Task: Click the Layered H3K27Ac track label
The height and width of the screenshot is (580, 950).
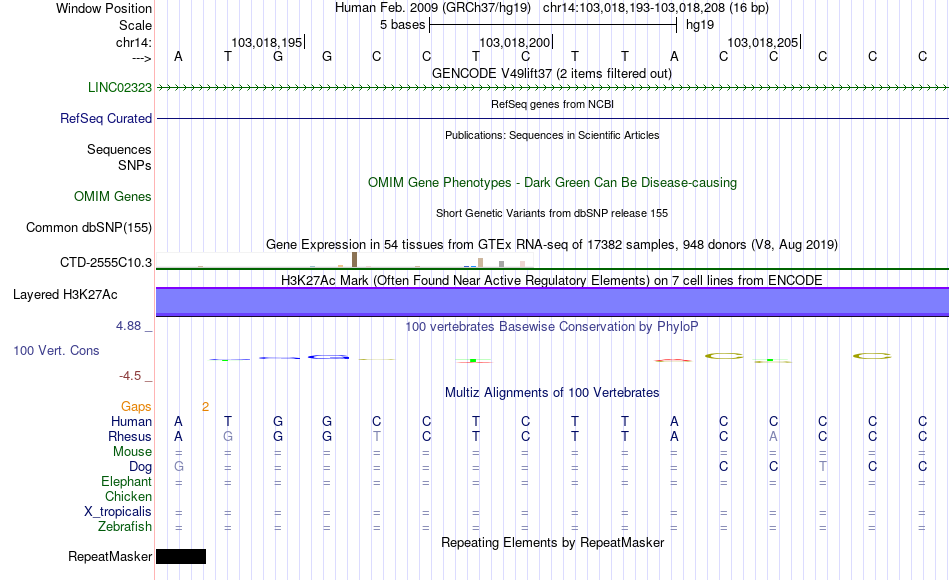Action: point(65,295)
